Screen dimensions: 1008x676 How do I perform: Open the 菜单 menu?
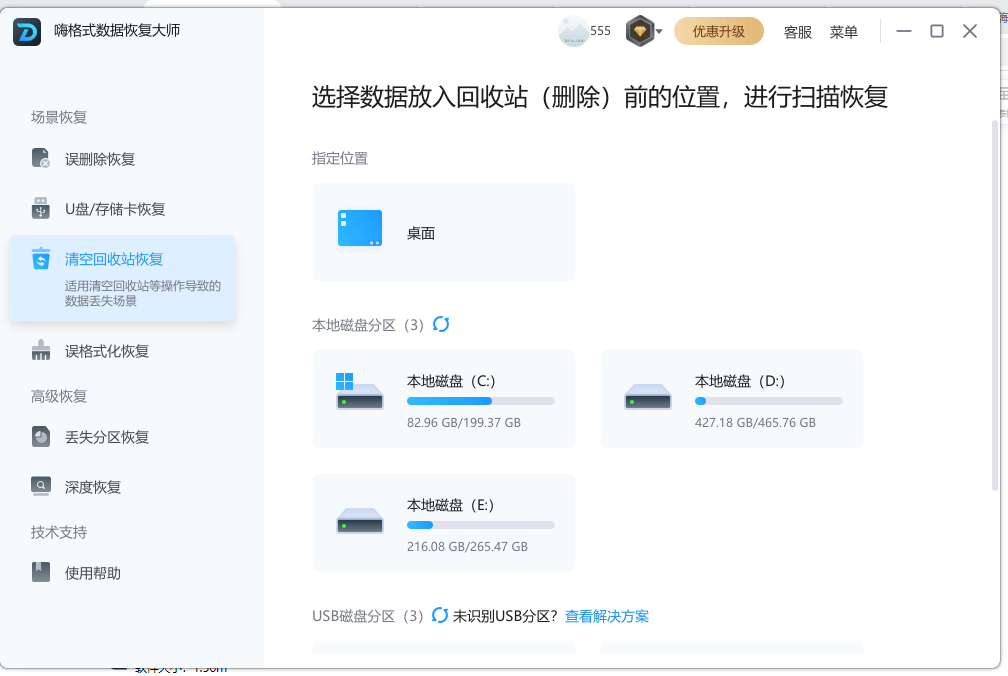point(843,32)
